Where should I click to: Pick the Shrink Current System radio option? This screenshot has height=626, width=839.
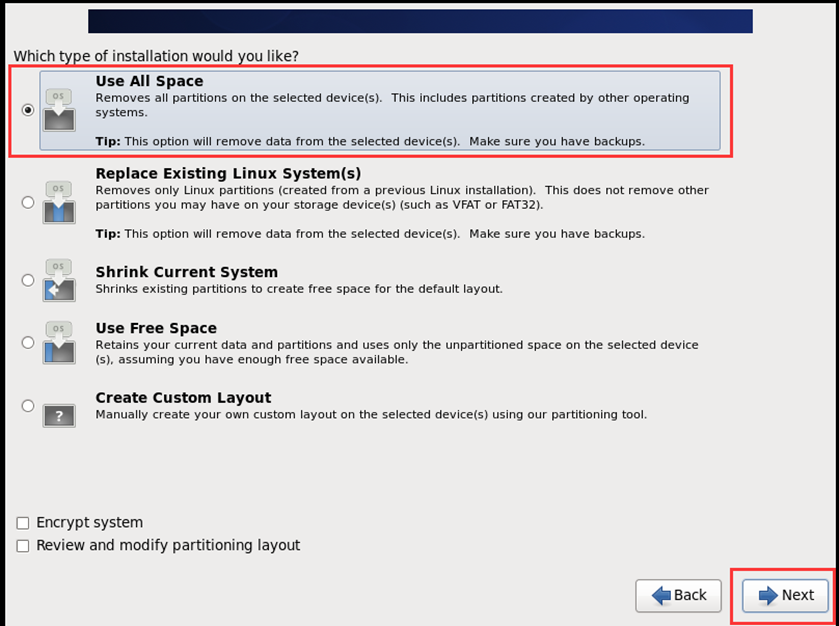pyautogui.click(x=28, y=280)
